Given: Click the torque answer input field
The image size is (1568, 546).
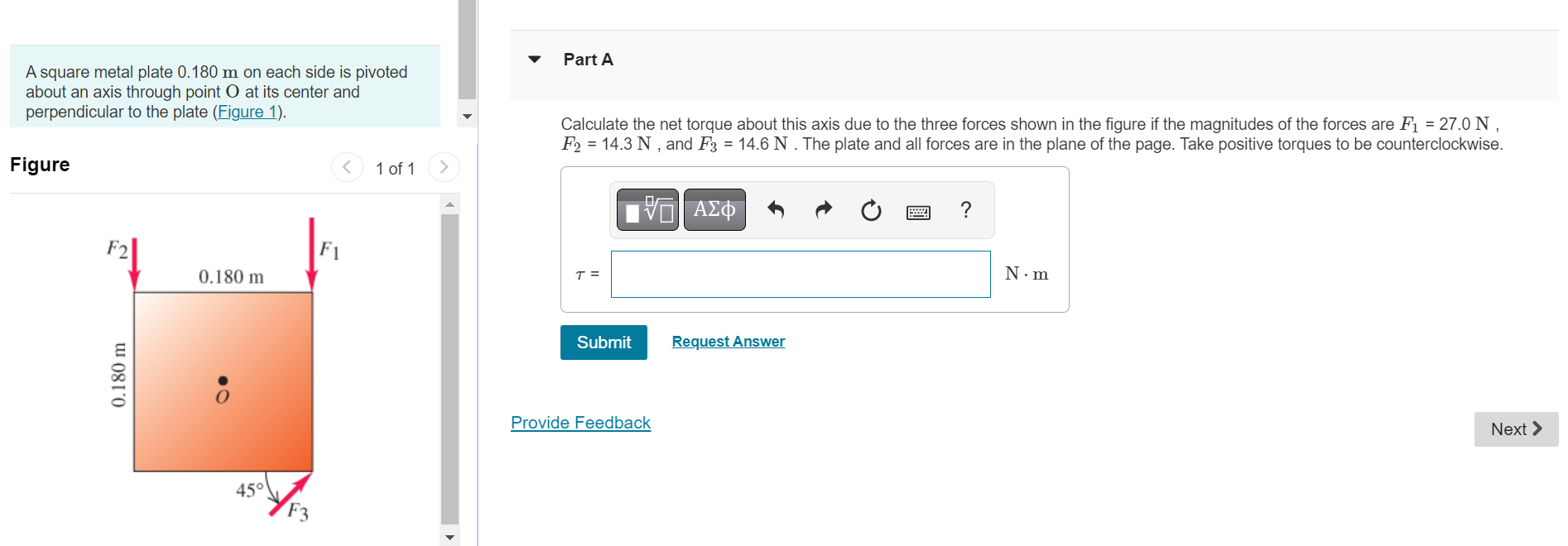Looking at the screenshot, I should (x=801, y=275).
